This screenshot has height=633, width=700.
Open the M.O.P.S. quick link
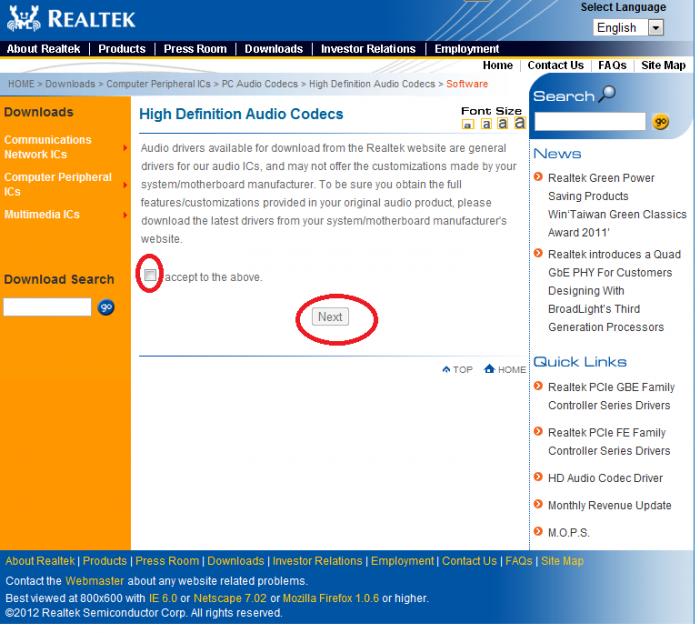coord(569,533)
